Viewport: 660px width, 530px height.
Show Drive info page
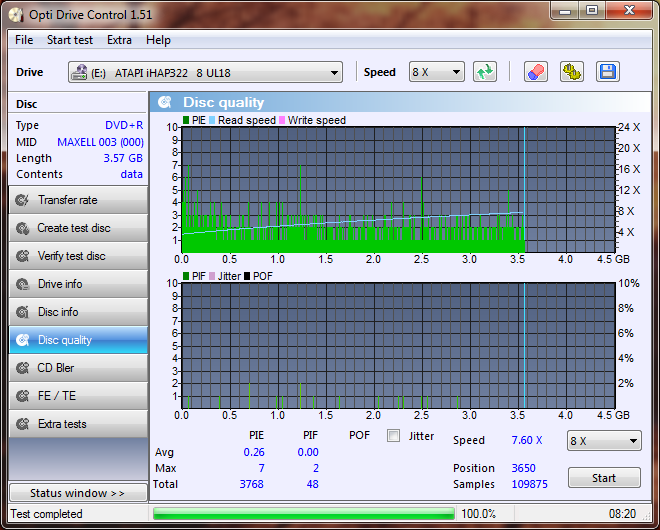point(78,284)
